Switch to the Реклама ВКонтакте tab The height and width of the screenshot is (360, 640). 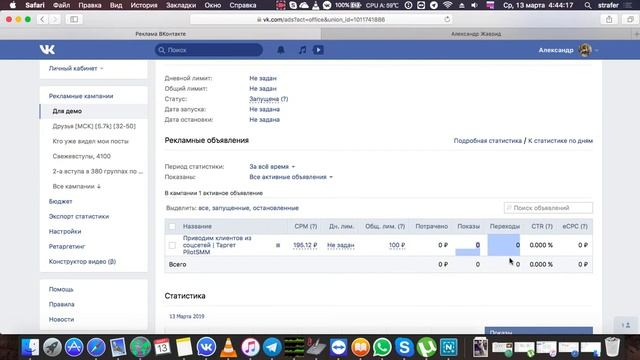[160, 34]
